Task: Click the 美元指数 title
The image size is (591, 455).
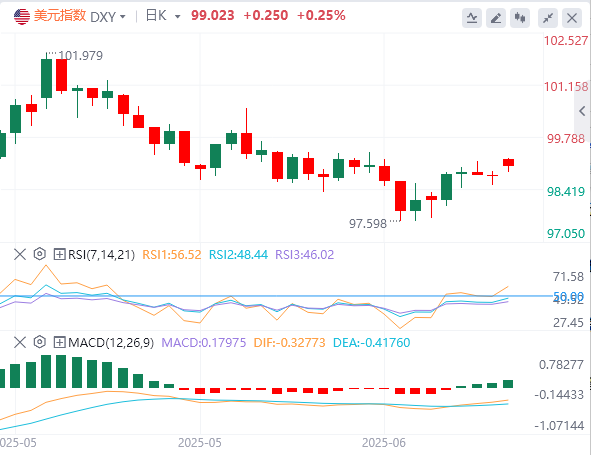Action: (60, 16)
